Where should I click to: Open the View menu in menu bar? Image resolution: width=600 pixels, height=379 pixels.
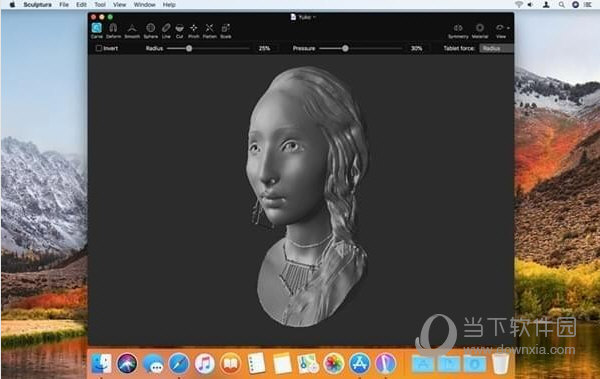pyautogui.click(x=119, y=5)
